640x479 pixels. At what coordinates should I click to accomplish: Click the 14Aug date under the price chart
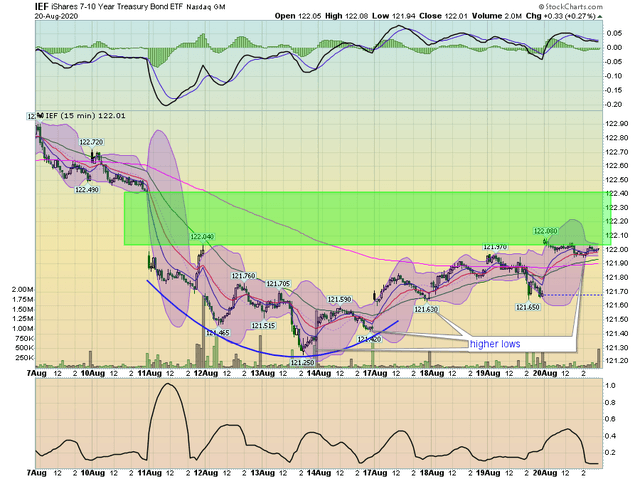pos(318,374)
